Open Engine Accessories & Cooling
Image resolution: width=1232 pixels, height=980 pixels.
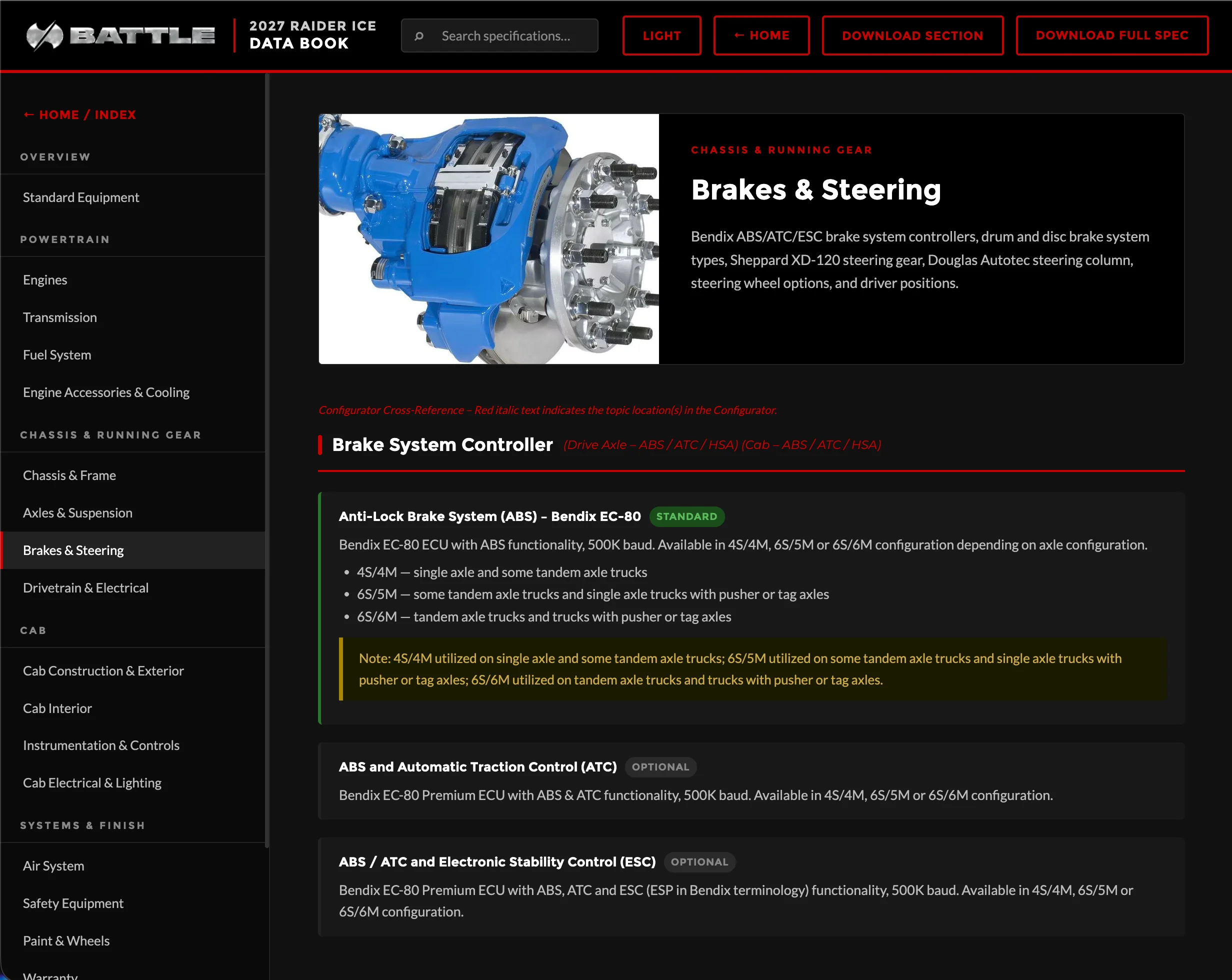click(x=132, y=392)
